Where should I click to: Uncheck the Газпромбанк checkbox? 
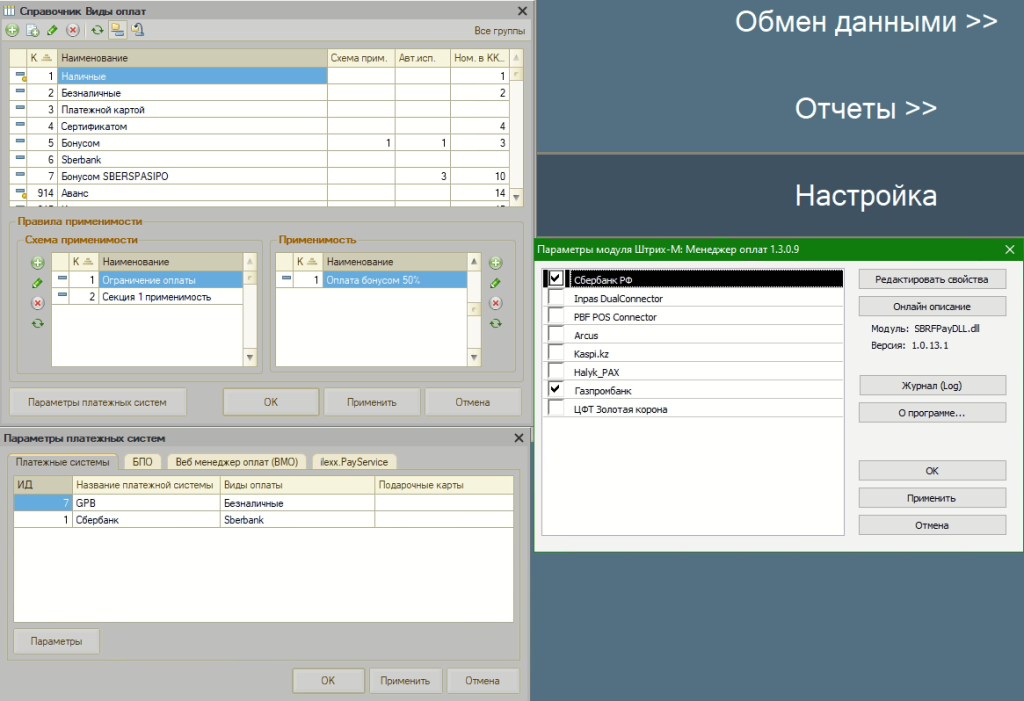556,389
